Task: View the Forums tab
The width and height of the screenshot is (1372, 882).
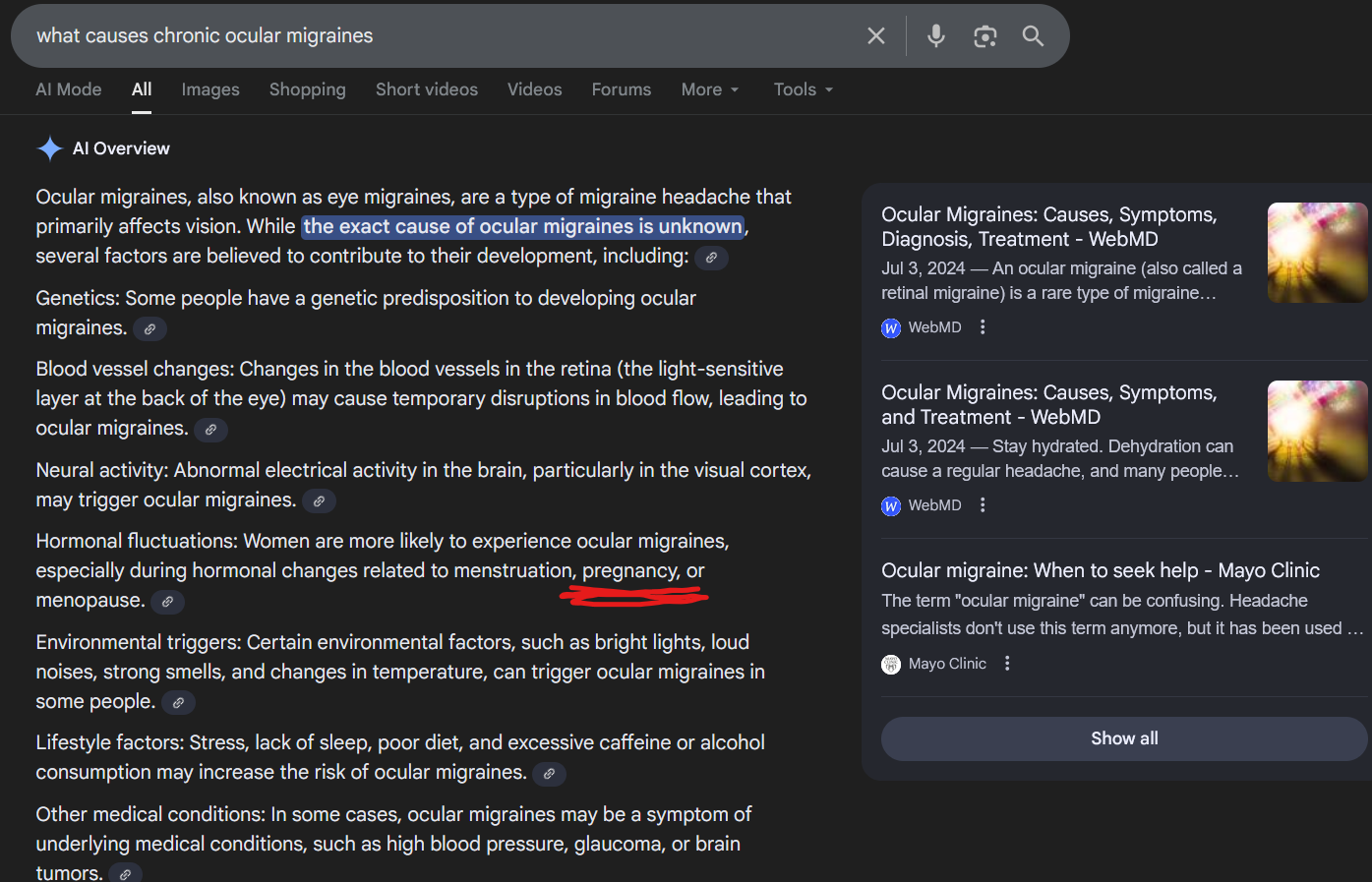Action: [x=622, y=89]
